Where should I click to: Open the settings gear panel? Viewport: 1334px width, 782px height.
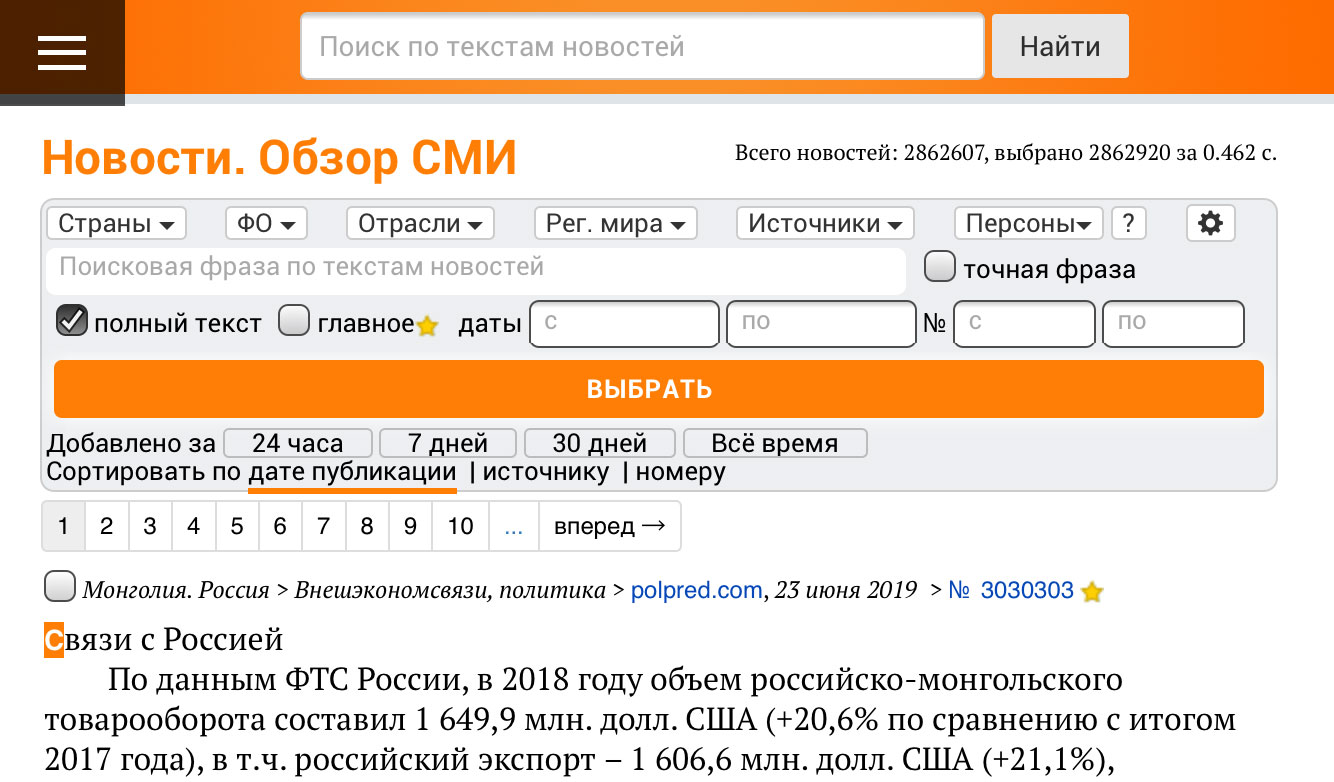(1210, 223)
